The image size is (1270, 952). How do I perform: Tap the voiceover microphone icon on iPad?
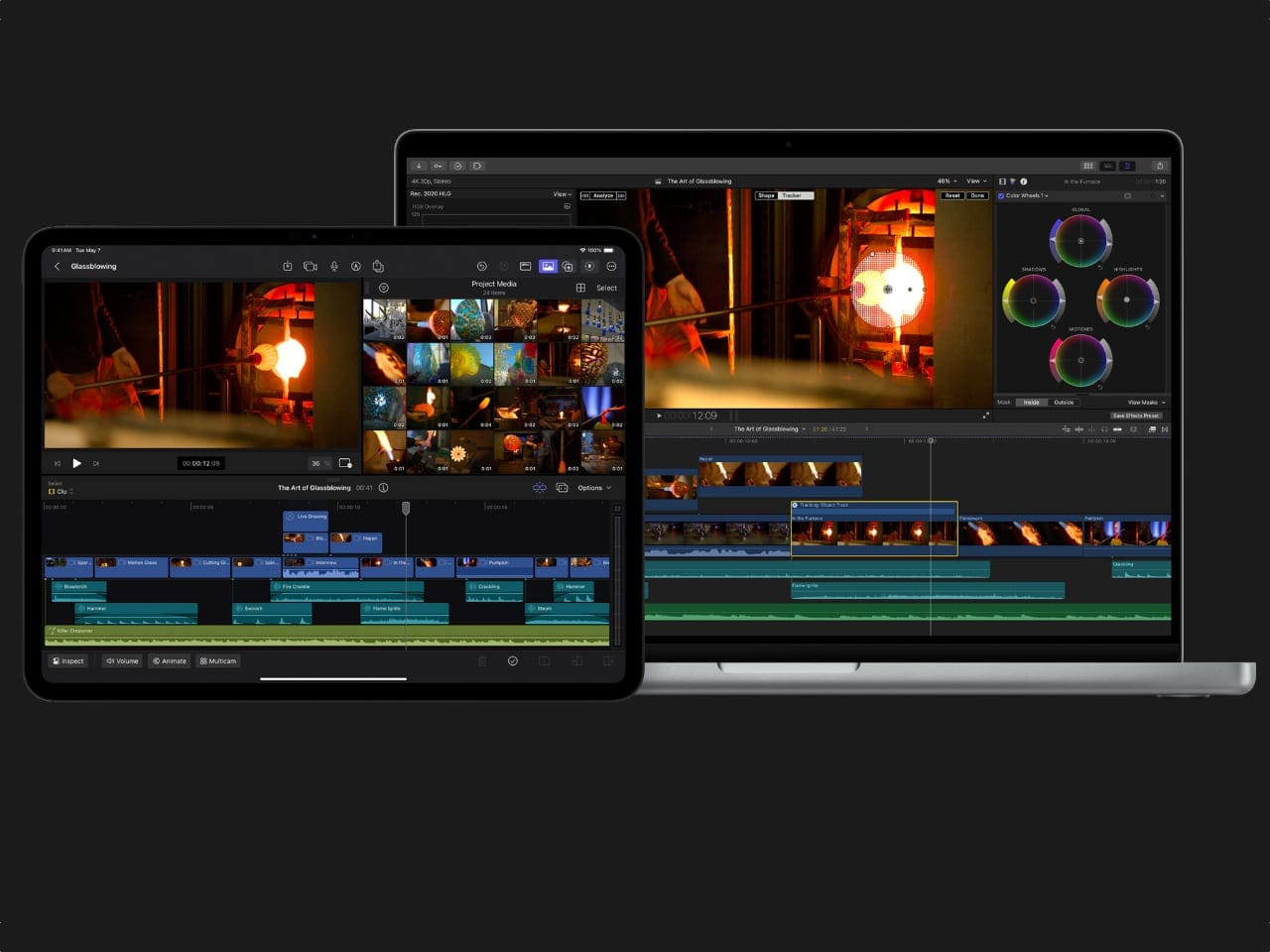pyautogui.click(x=334, y=266)
